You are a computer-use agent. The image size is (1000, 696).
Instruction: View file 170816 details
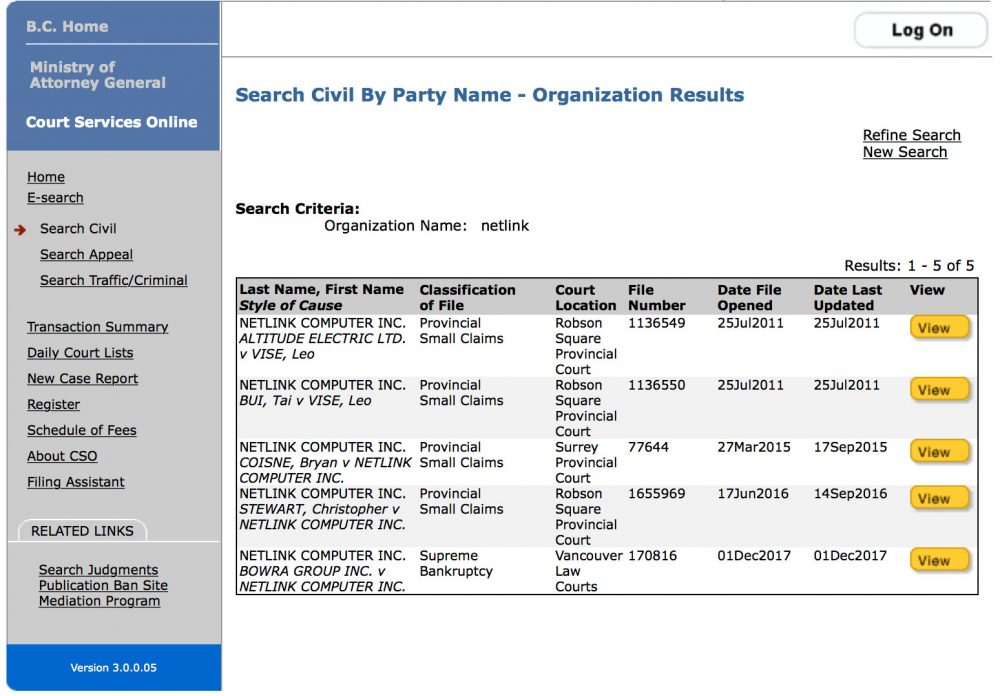pos(939,560)
